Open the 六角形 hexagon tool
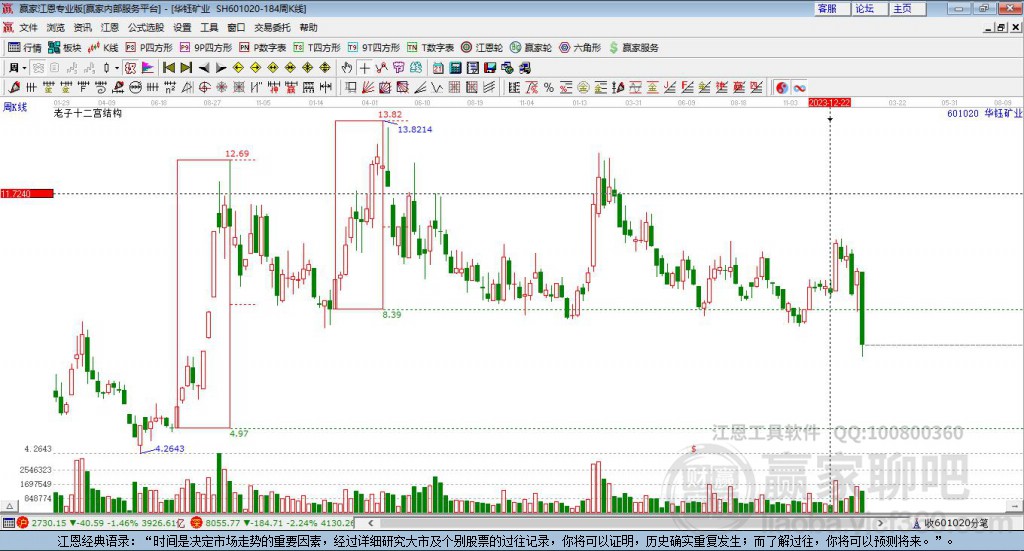 click(580, 48)
